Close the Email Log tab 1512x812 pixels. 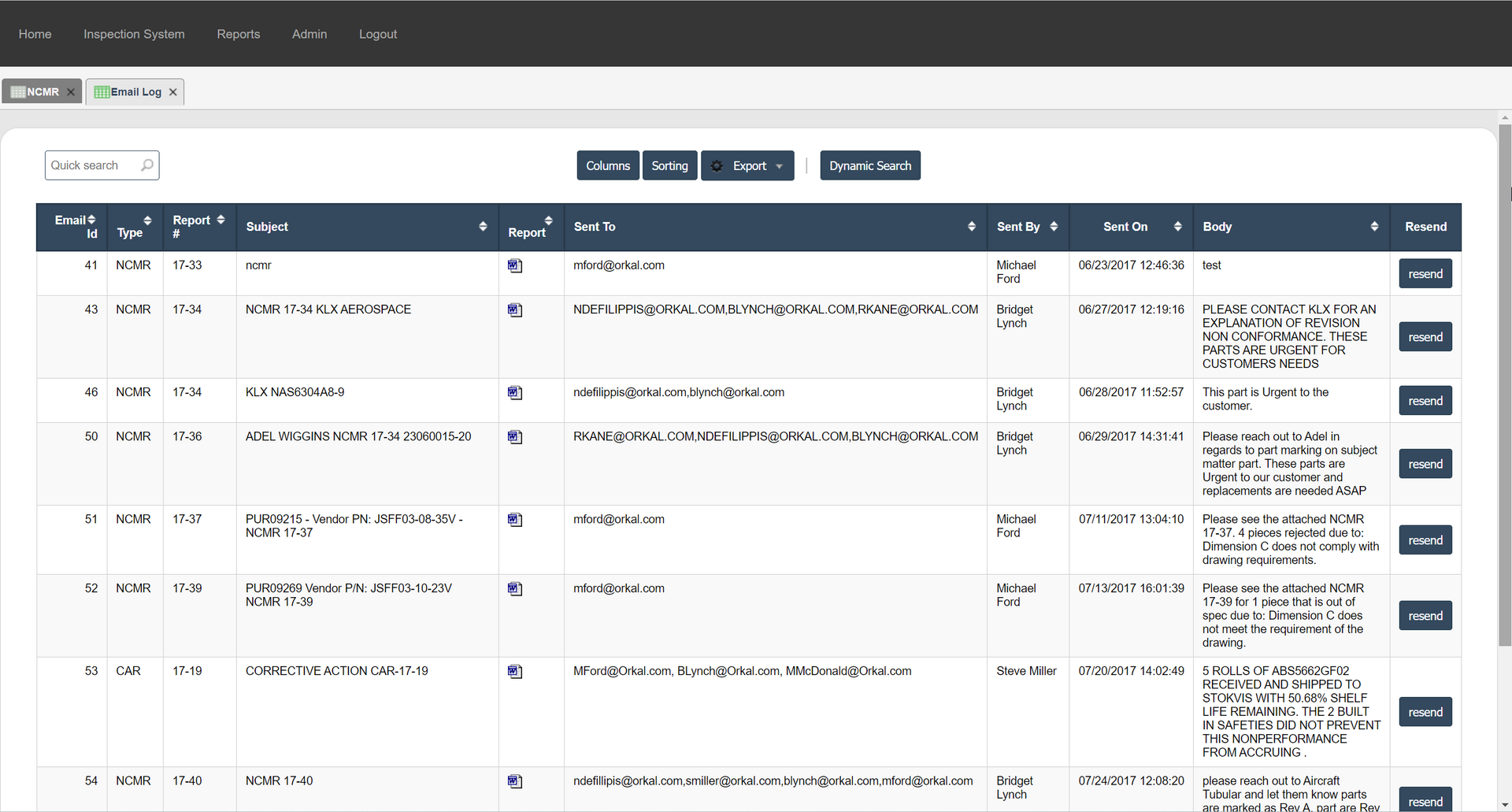pyautogui.click(x=173, y=92)
